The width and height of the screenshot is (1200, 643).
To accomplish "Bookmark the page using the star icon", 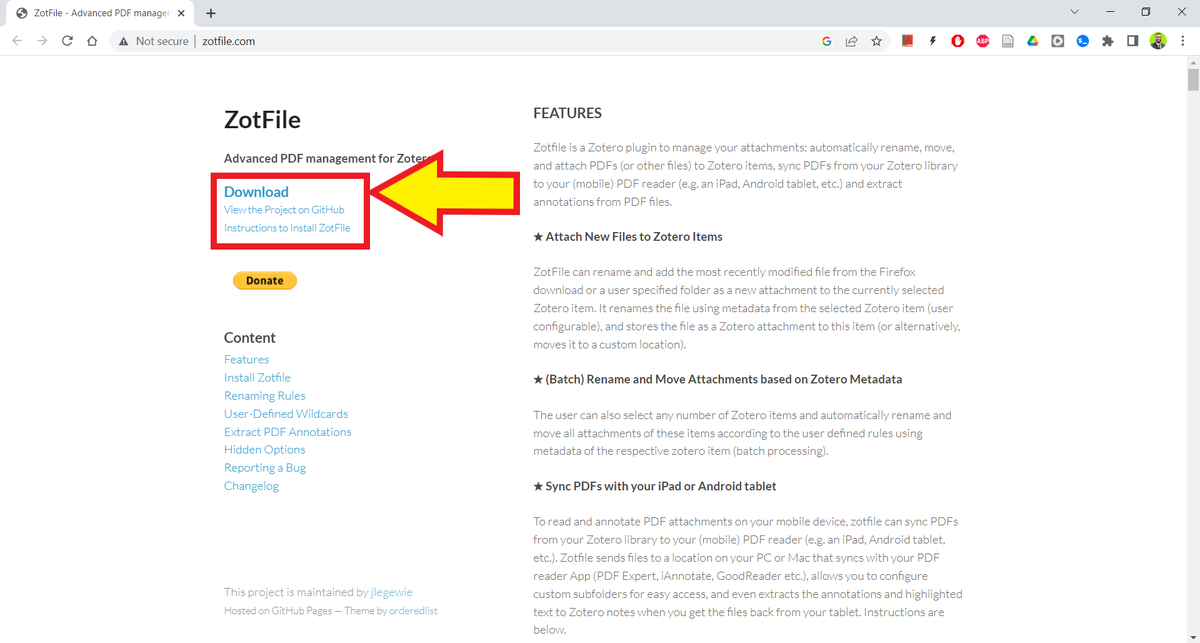I will (876, 41).
